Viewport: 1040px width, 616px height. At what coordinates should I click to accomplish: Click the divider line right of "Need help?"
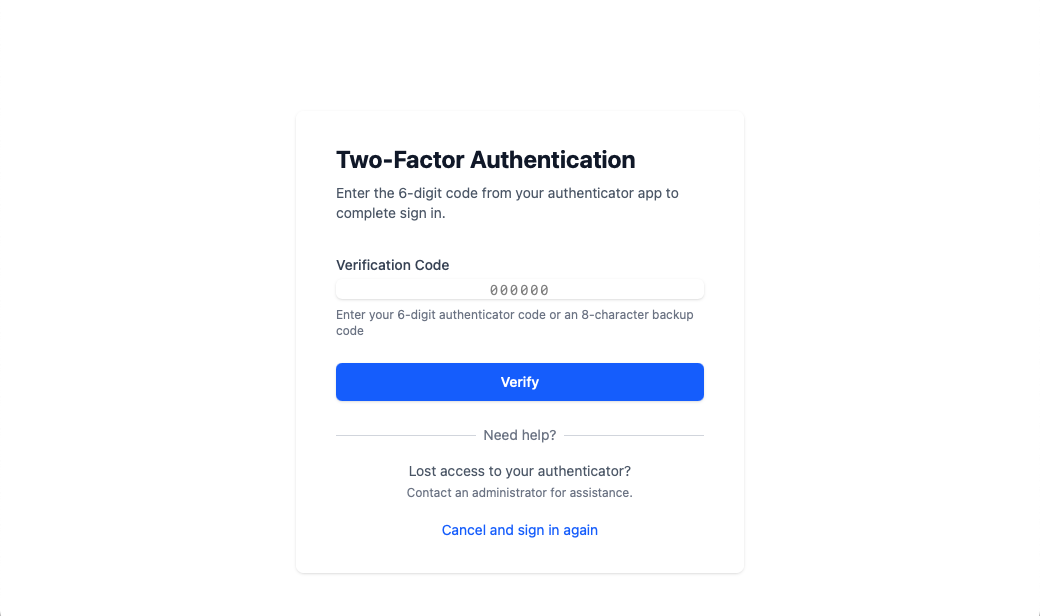coord(634,436)
